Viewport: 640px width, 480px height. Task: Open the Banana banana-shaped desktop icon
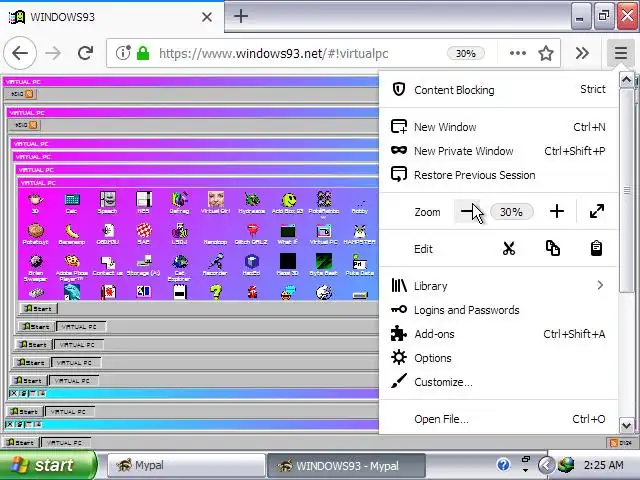tap(71, 234)
